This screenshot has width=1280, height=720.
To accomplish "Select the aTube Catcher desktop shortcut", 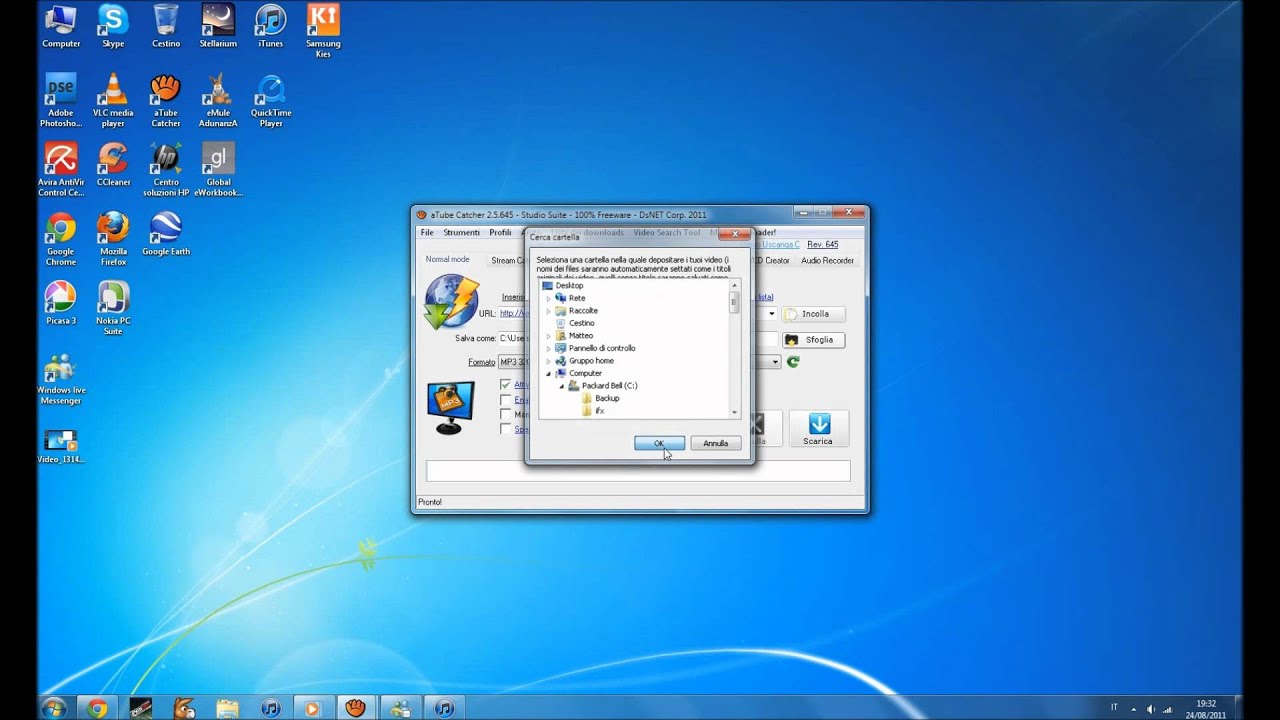I will coord(166,101).
